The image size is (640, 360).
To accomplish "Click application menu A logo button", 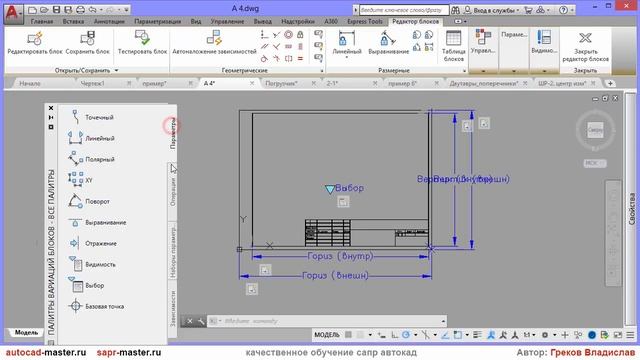I will [x=13, y=13].
